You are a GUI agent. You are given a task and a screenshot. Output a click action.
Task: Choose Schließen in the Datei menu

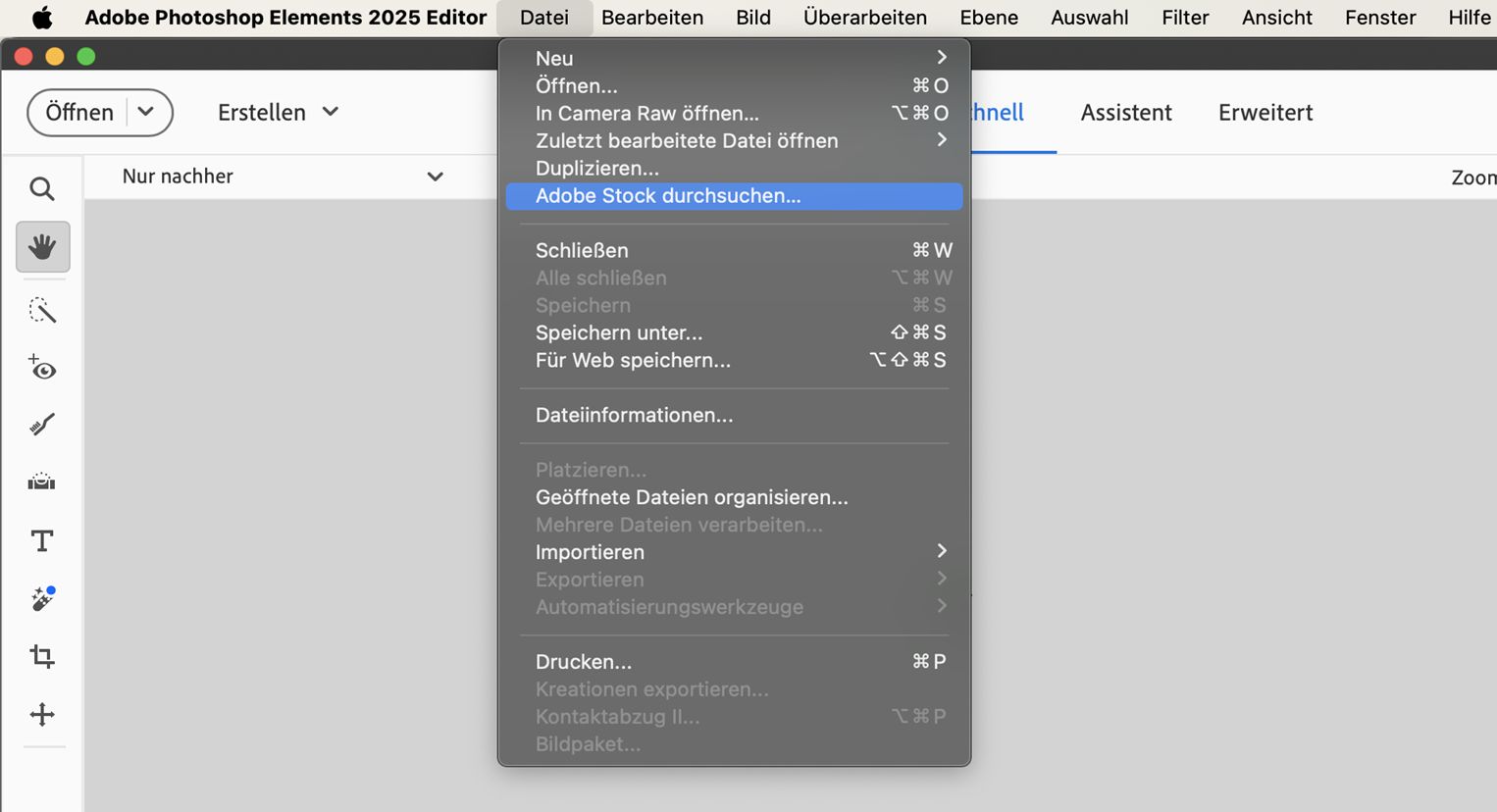click(x=734, y=250)
